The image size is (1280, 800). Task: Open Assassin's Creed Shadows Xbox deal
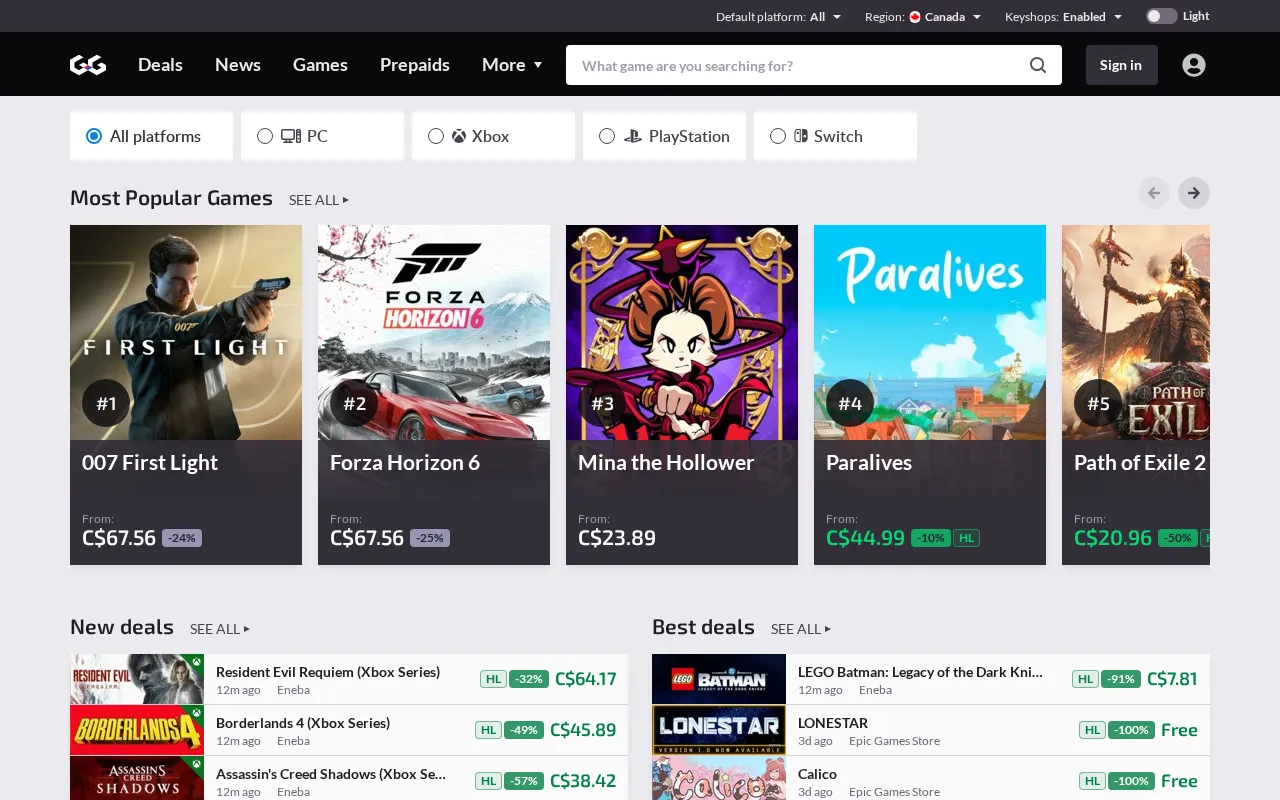[331, 774]
